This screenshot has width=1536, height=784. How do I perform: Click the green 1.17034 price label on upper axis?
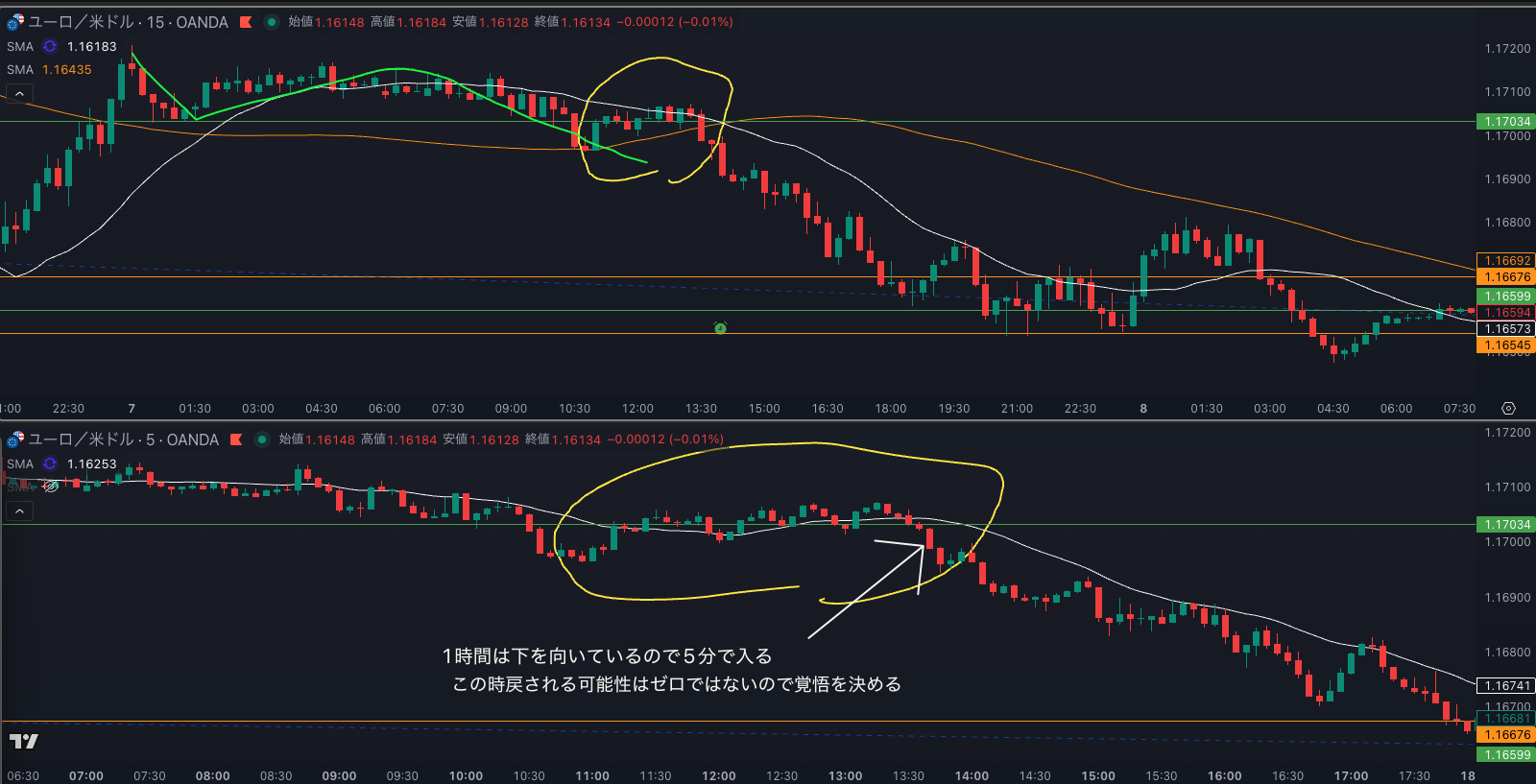(1505, 122)
